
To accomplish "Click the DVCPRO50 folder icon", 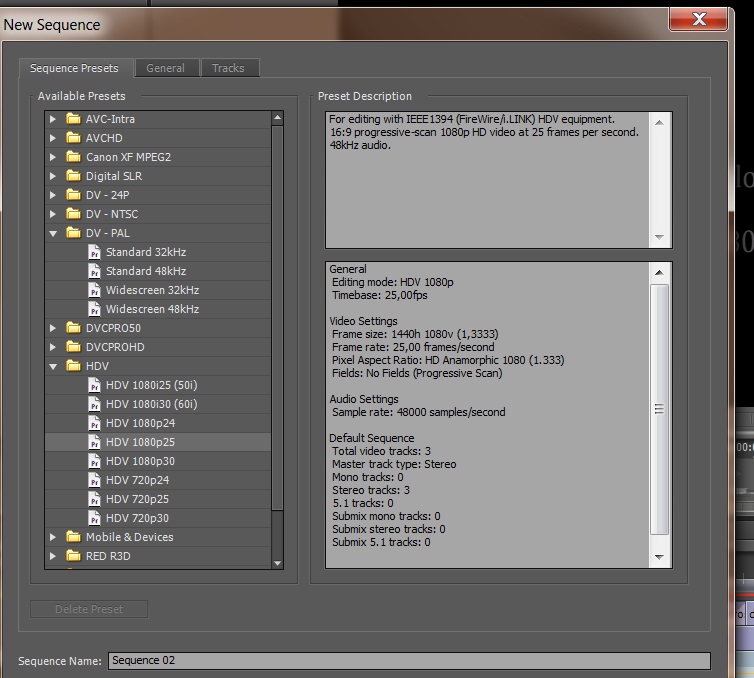I will (74, 327).
